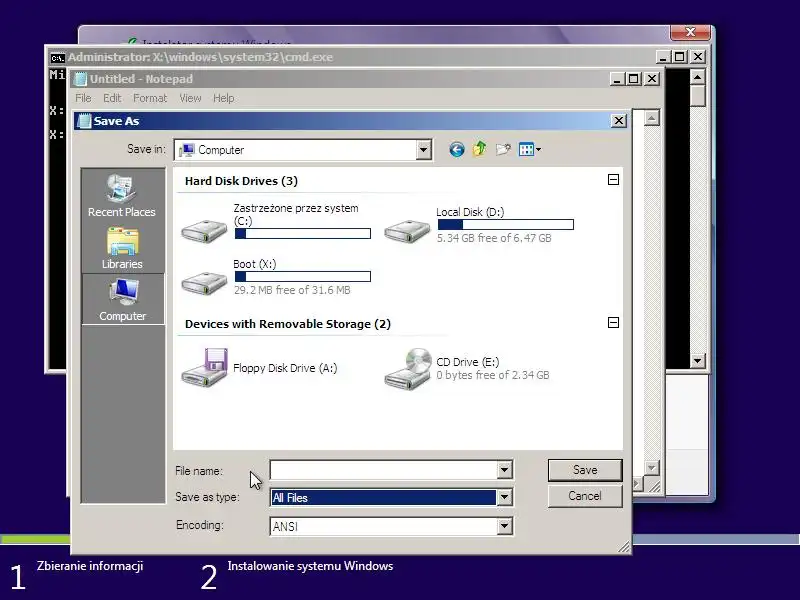Create a new folder icon
The width and height of the screenshot is (800, 600).
click(x=503, y=149)
